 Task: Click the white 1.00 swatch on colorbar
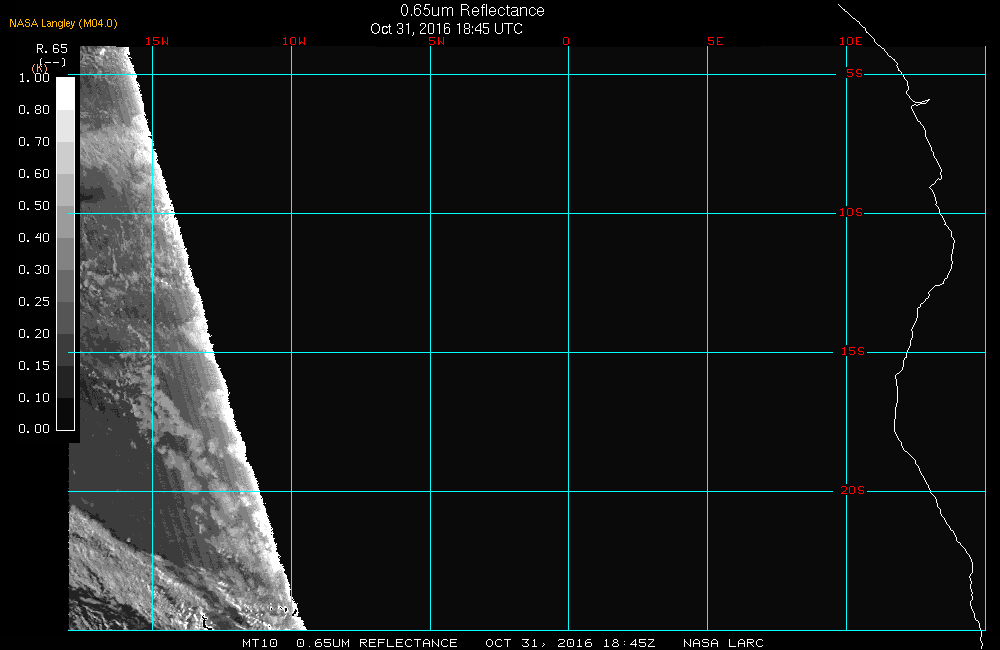64,92
